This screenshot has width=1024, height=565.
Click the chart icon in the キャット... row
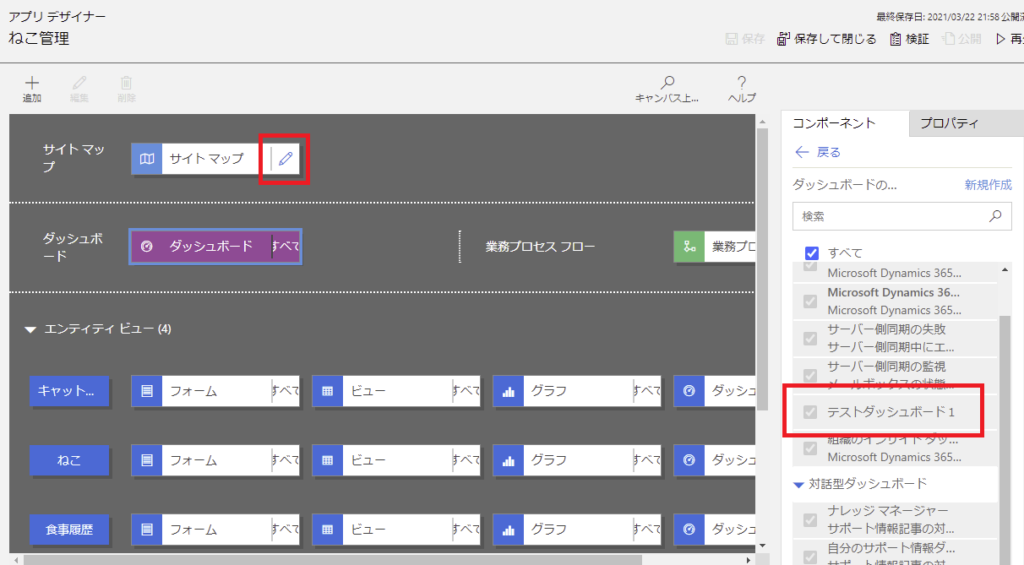point(508,391)
